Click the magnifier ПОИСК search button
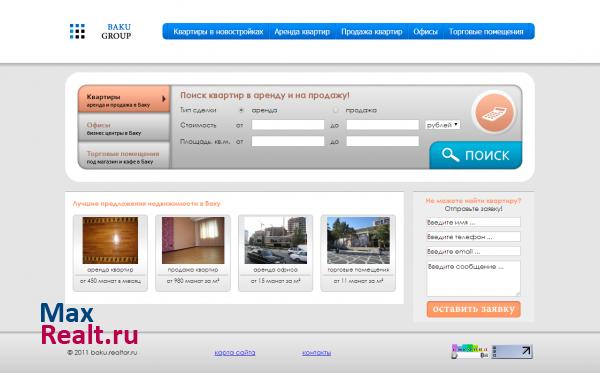Viewport: 600px width, 373px height. tap(476, 155)
